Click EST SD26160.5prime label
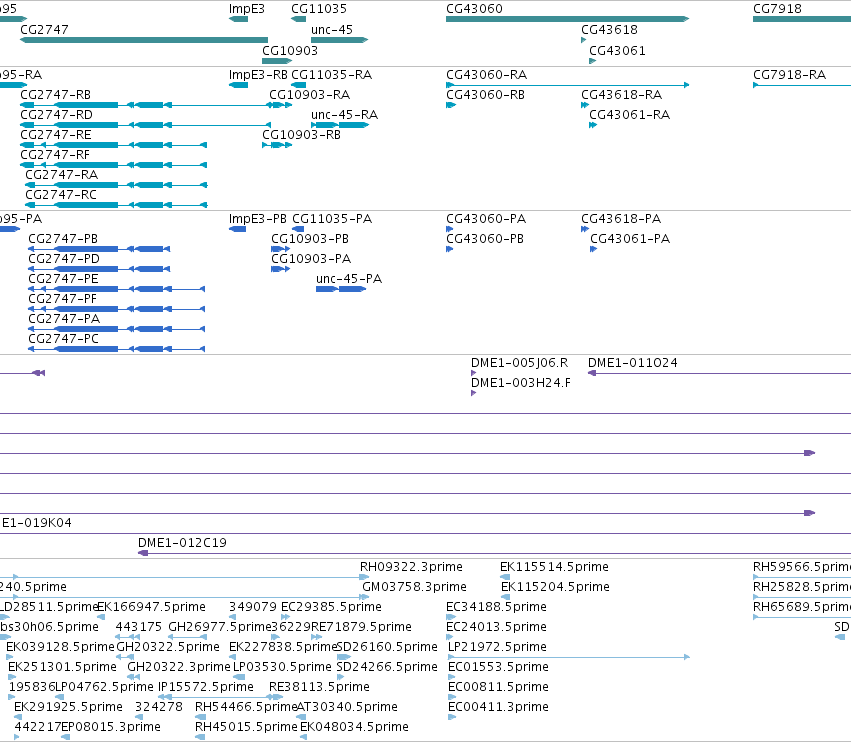Viewport: 851px width, 742px height. click(387, 647)
